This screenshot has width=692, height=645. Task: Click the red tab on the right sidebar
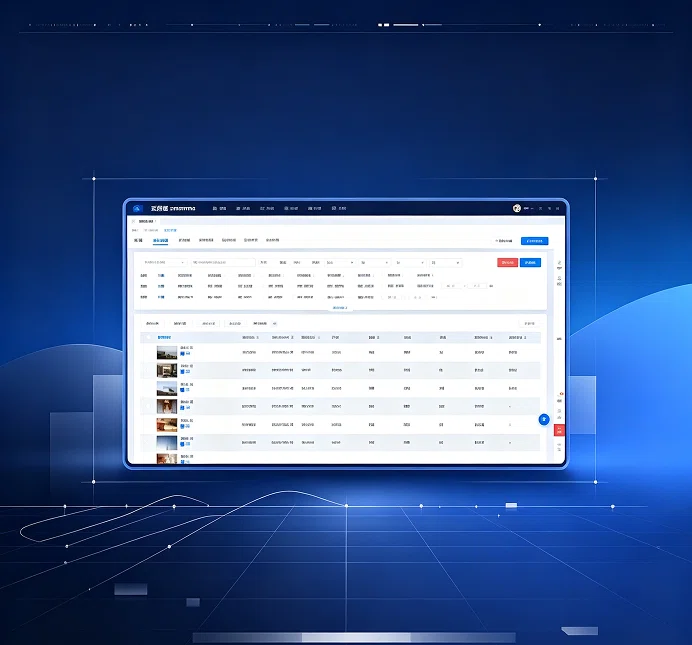pos(559,430)
